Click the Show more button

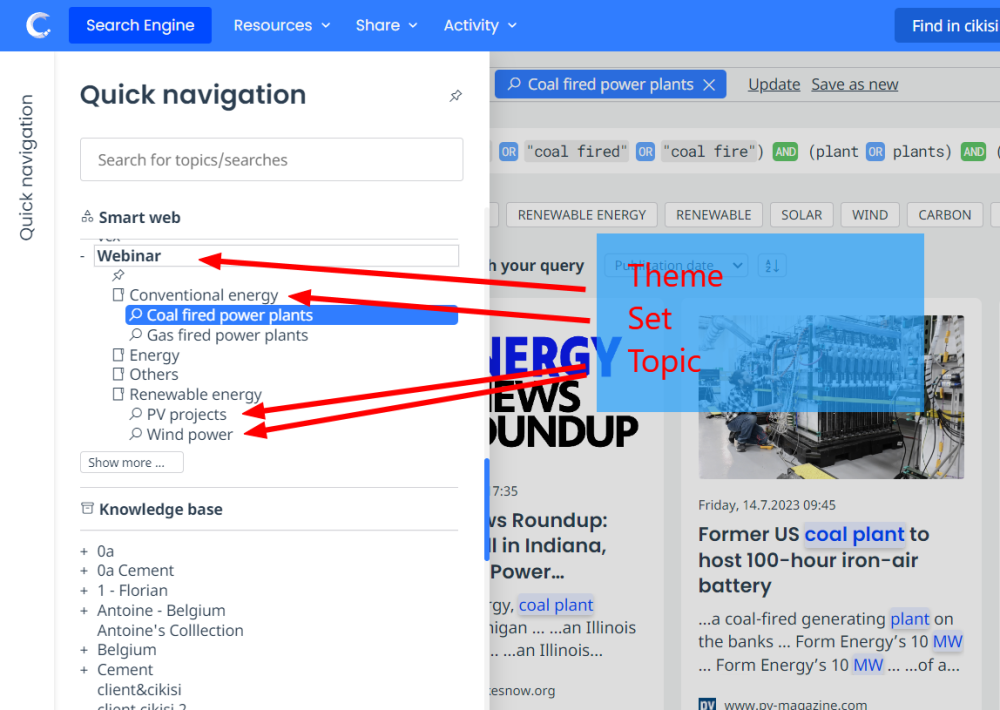coord(131,462)
